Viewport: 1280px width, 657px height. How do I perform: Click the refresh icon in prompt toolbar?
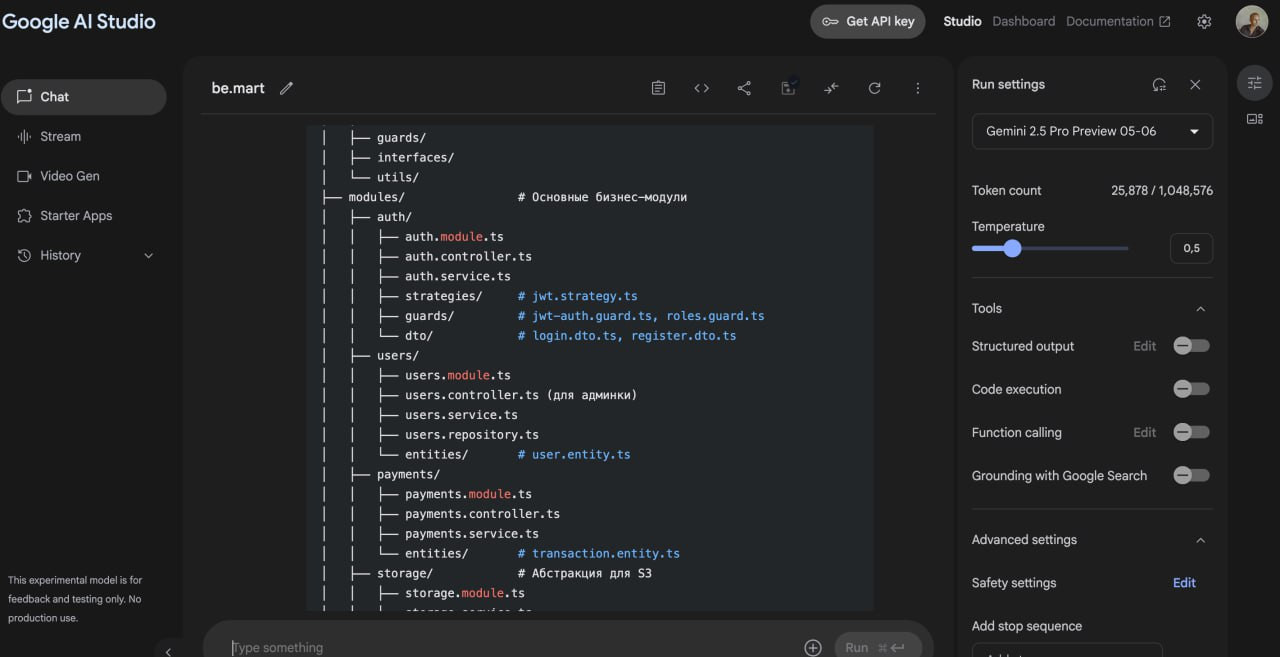coord(874,88)
